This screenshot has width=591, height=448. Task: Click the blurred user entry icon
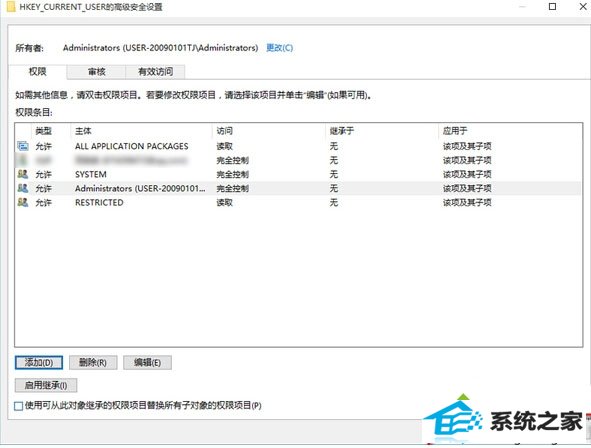click(22, 160)
